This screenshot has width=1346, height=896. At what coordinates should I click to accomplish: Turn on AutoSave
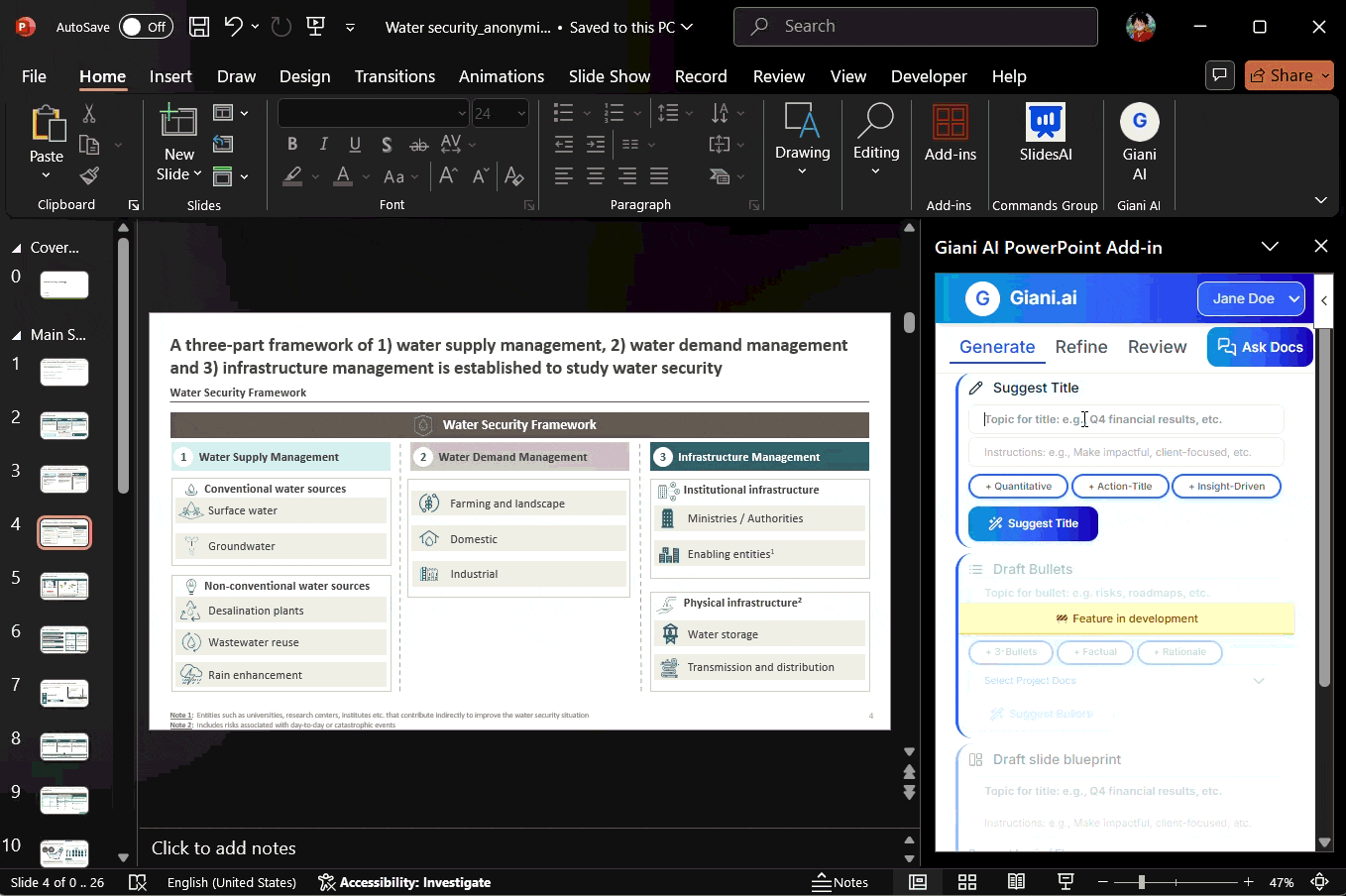[x=145, y=26]
